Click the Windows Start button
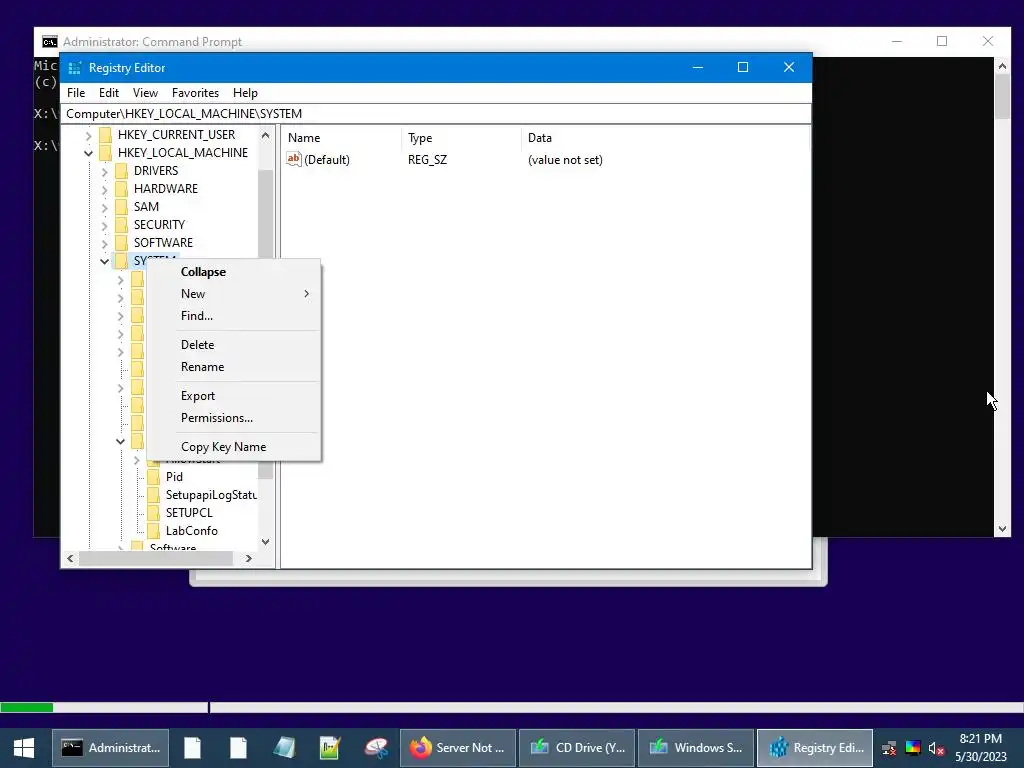 coord(24,748)
